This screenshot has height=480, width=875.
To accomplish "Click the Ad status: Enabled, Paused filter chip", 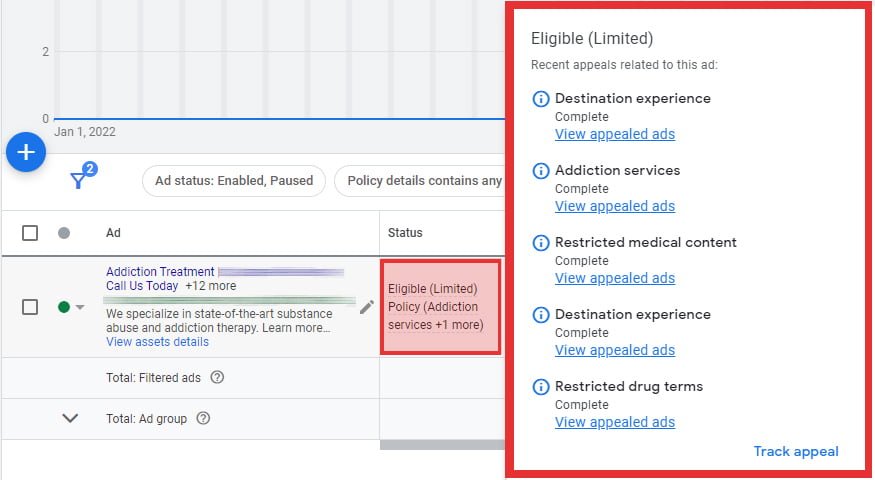I will (x=234, y=181).
